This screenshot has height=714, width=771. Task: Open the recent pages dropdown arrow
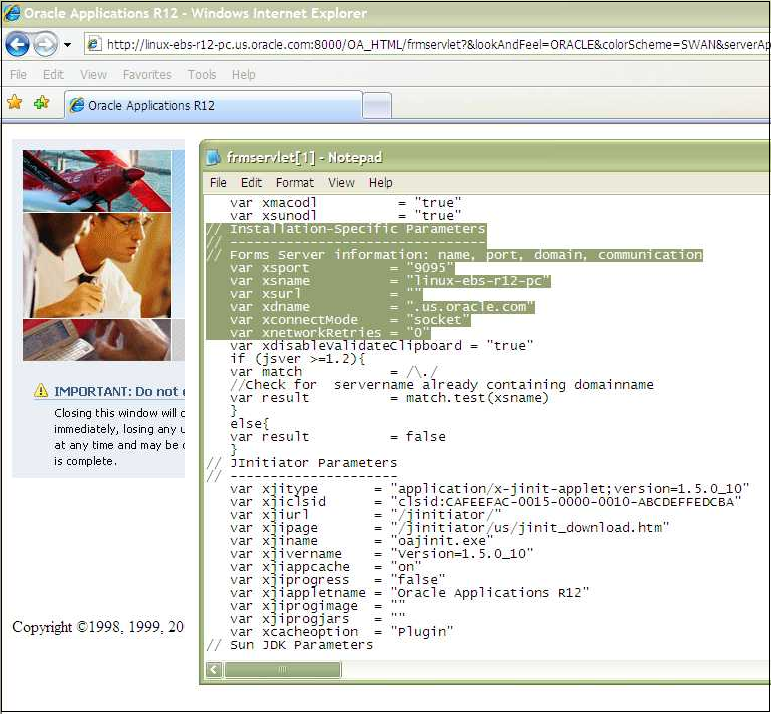pyautogui.click(x=67, y=45)
